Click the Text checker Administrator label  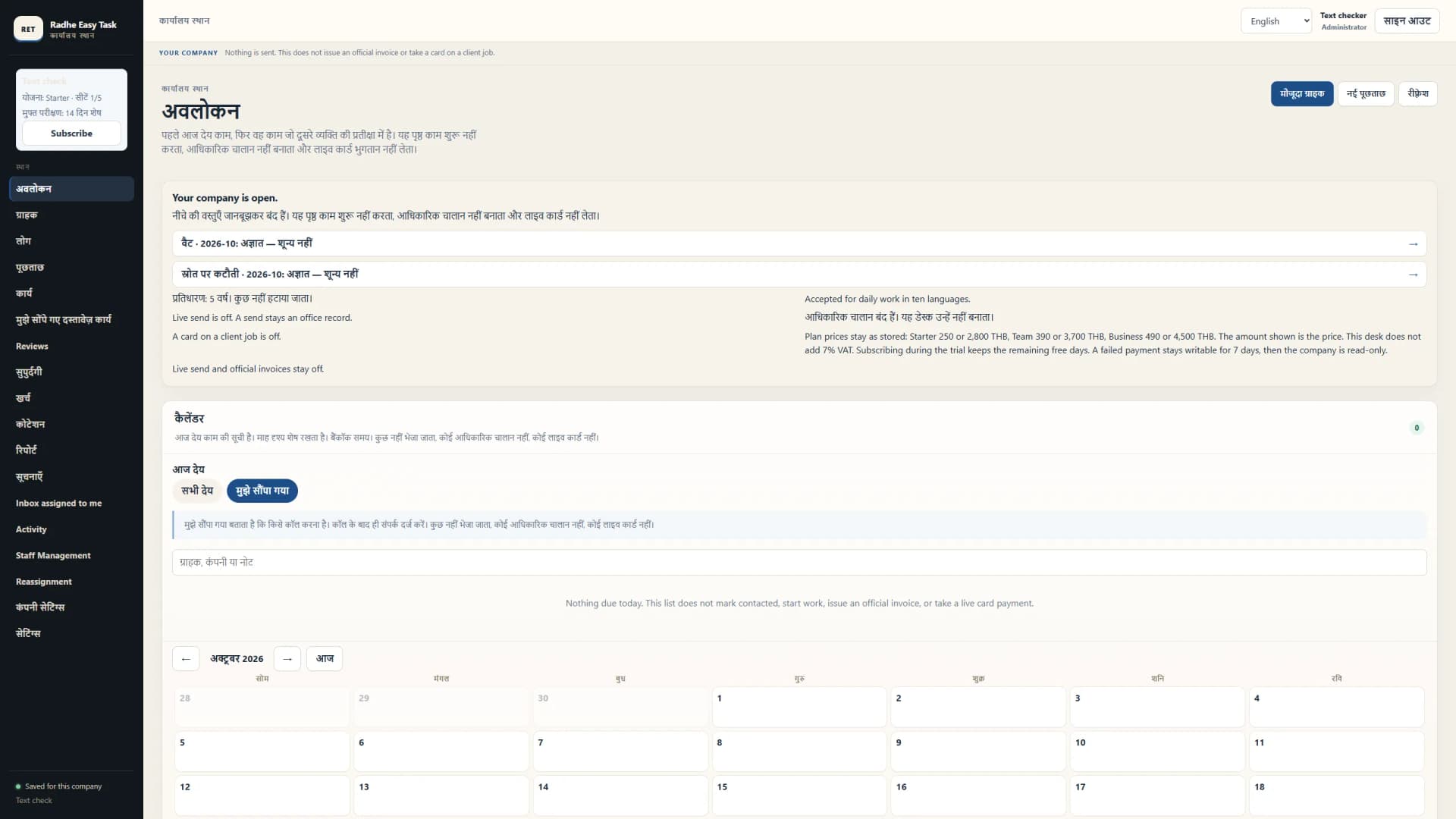tap(1343, 21)
